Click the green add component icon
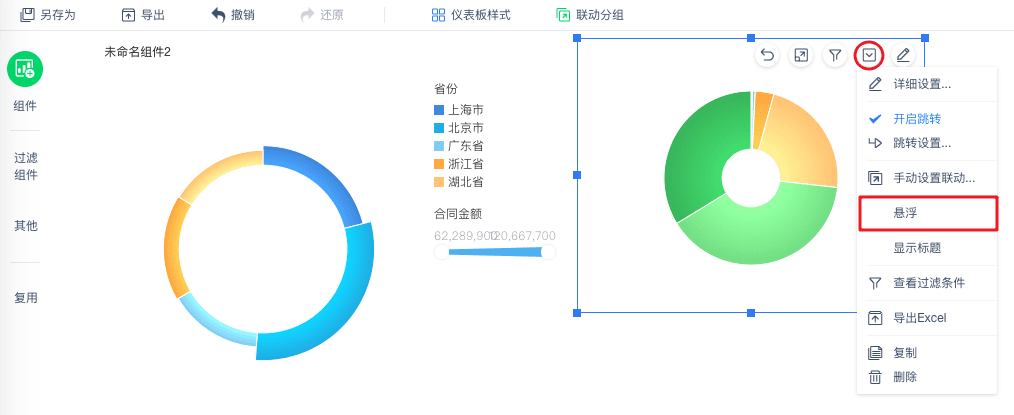 tap(25, 69)
